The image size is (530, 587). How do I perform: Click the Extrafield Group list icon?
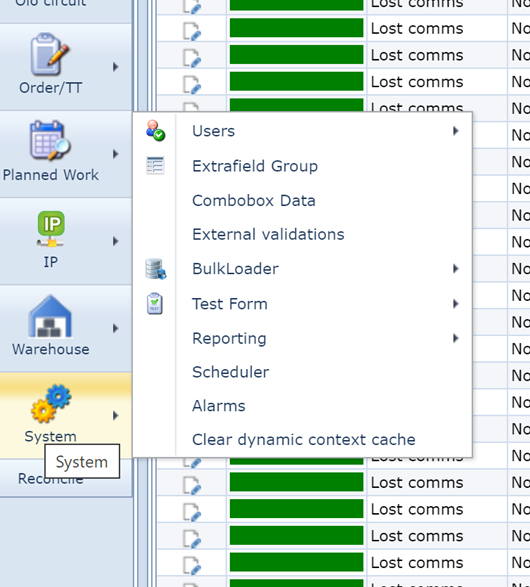point(155,165)
